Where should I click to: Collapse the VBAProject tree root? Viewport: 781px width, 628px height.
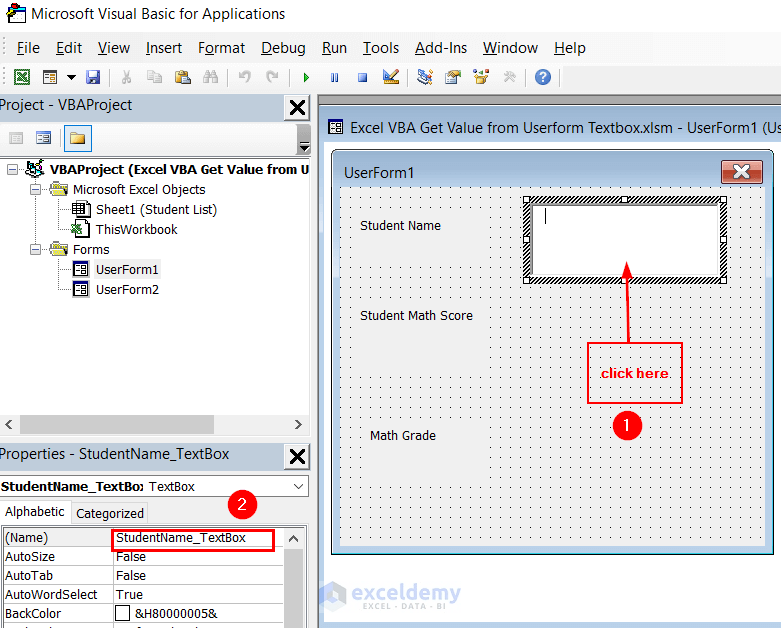[12, 170]
